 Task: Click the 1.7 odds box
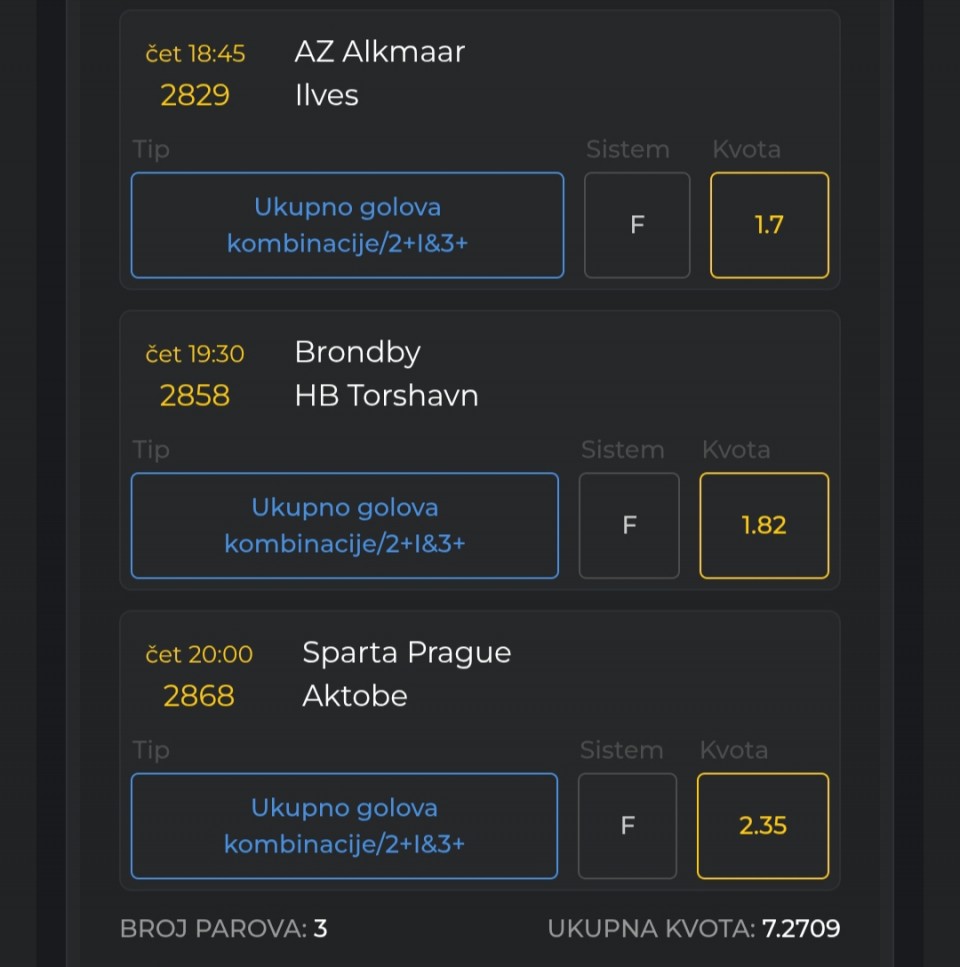pyautogui.click(x=769, y=225)
